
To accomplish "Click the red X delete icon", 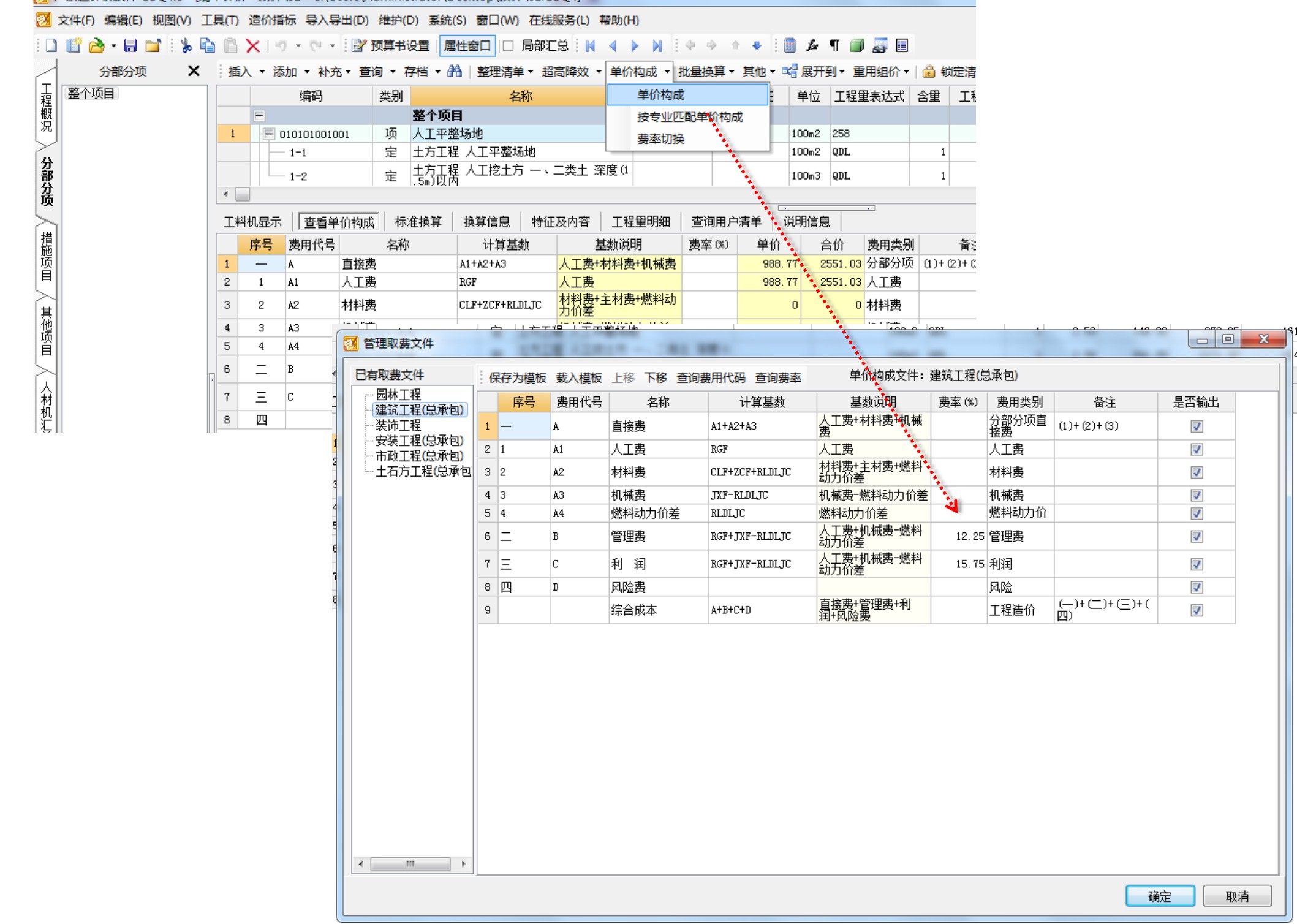I will tap(252, 46).
